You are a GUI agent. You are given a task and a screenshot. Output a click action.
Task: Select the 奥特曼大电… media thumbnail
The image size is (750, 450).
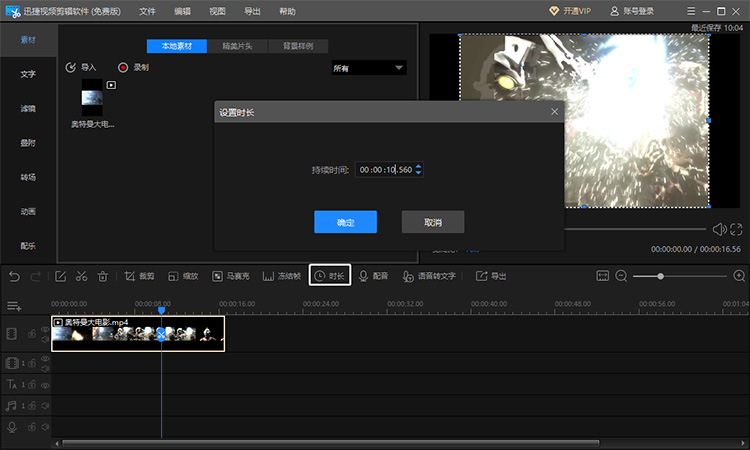click(92, 98)
